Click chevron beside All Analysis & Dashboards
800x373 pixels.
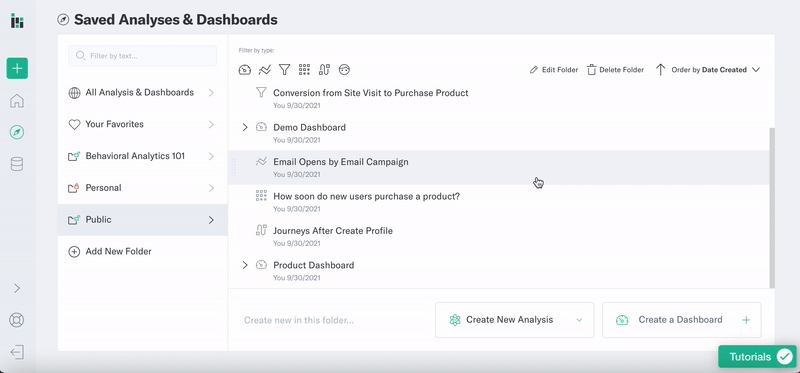(x=211, y=93)
